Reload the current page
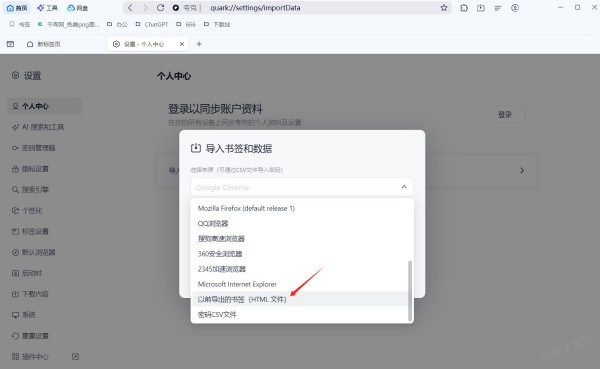Viewport: 600px width, 369px height. click(x=160, y=8)
